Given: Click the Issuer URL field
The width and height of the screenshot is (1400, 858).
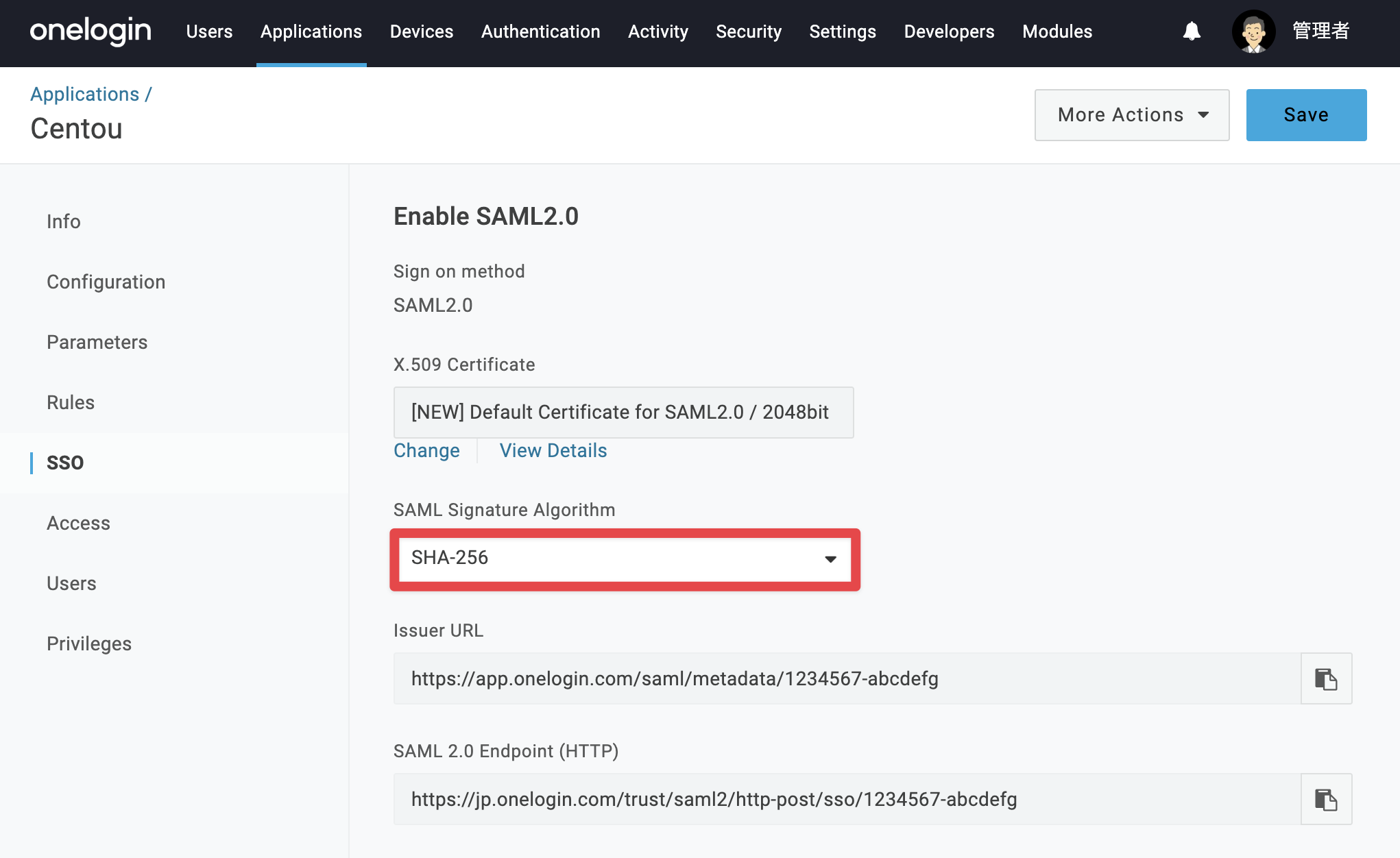Looking at the screenshot, I should (847, 678).
